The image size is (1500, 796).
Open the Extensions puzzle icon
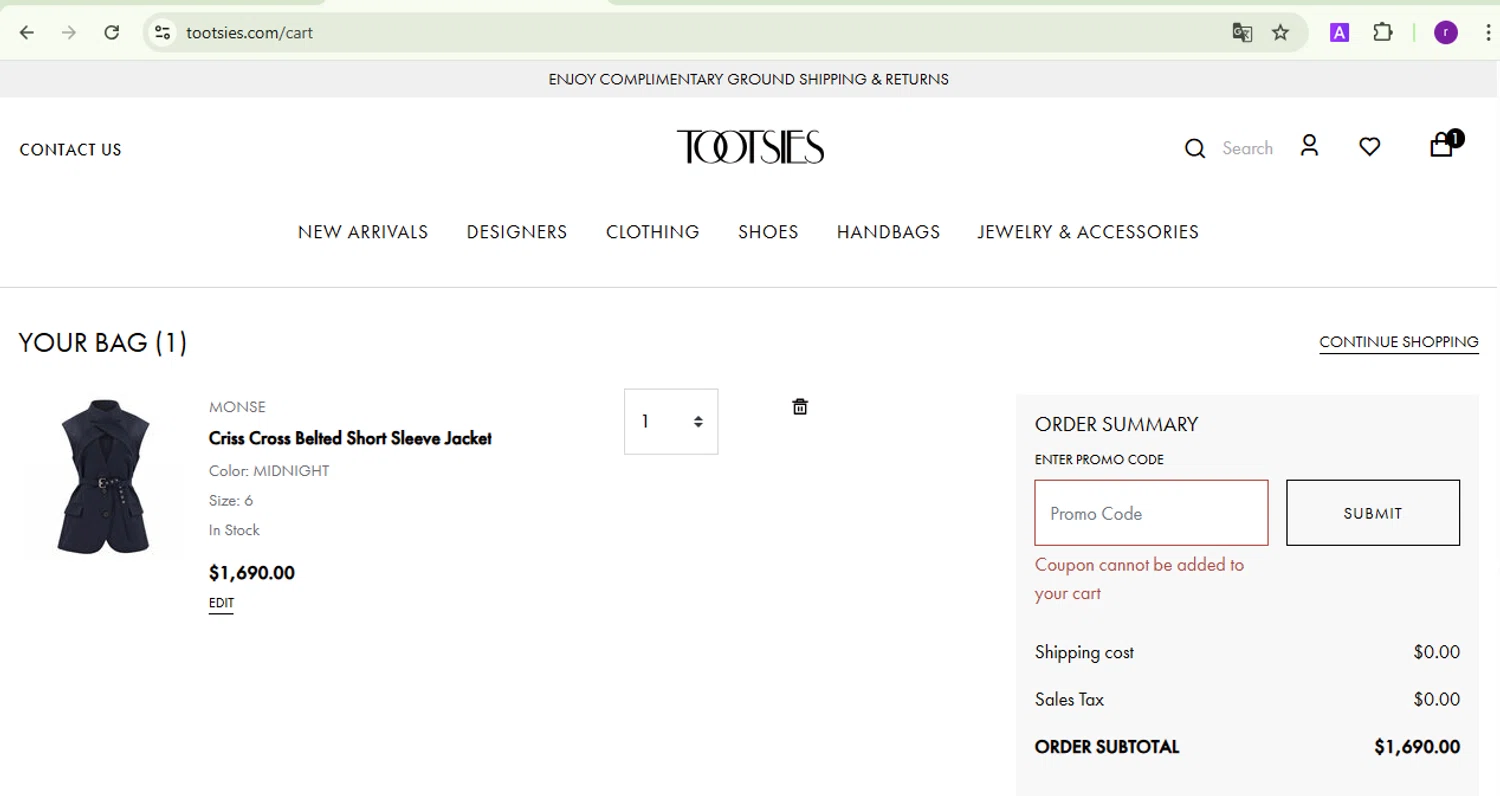tap(1382, 33)
